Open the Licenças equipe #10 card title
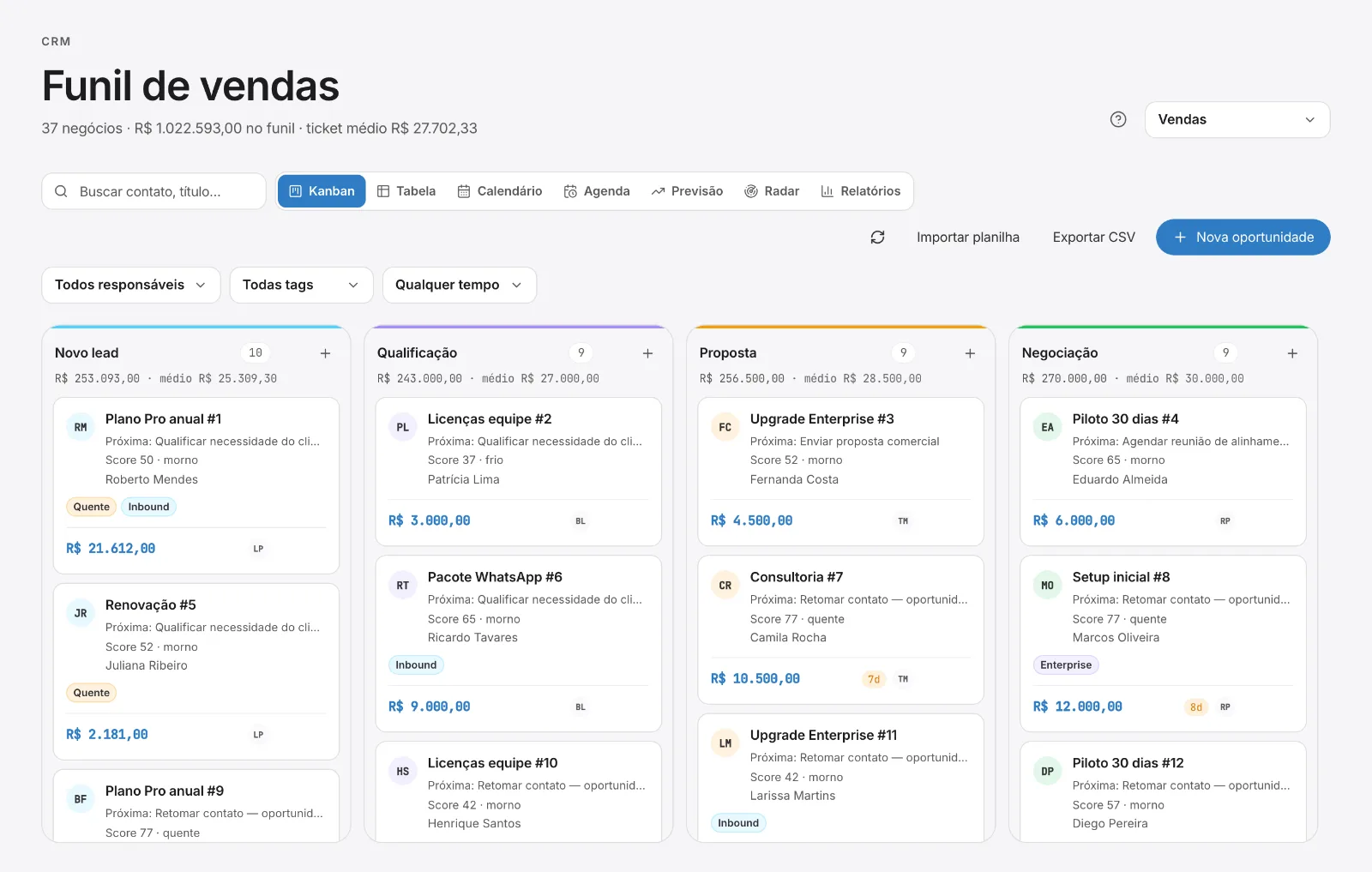Screen dimensions: 1372x872 pos(493,763)
